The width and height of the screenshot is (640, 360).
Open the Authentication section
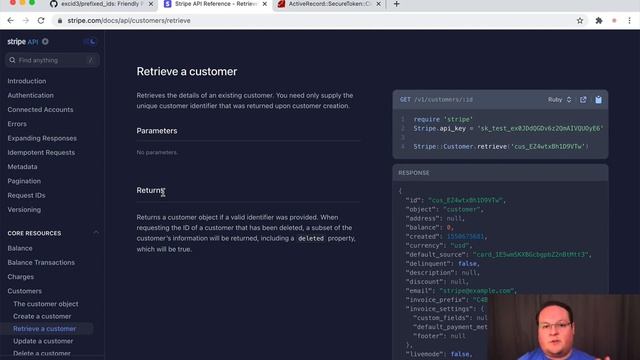click(x=30, y=95)
